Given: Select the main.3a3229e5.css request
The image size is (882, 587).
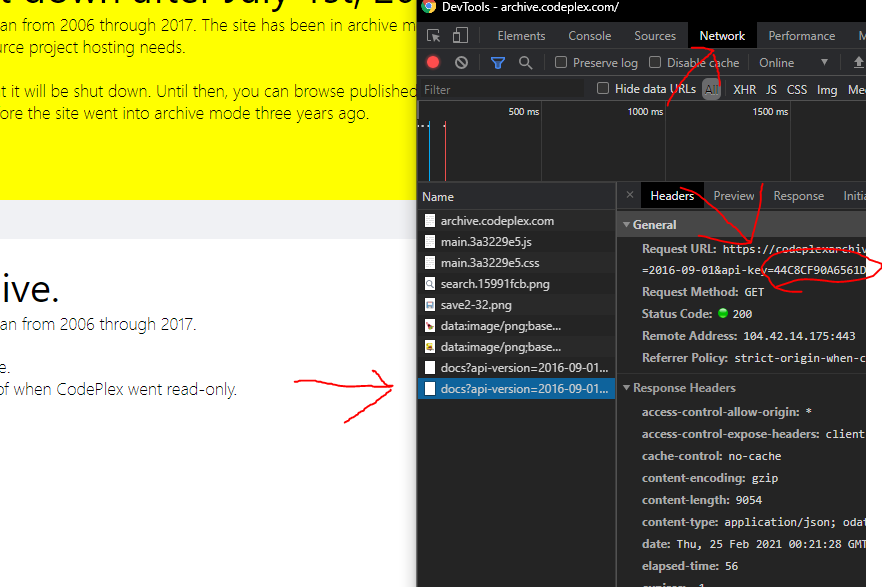Looking at the screenshot, I should pos(516,263).
